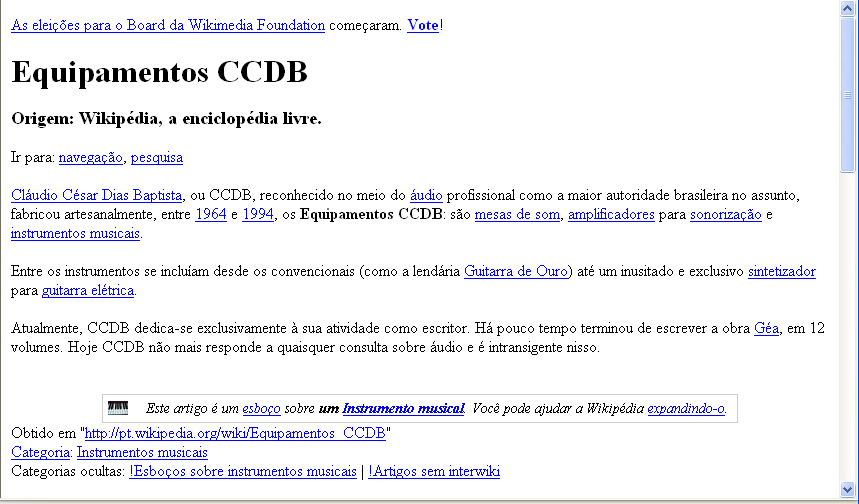Open the 'sintetizador' link
Image resolution: width=859 pixels, height=504 pixels.
[781, 271]
